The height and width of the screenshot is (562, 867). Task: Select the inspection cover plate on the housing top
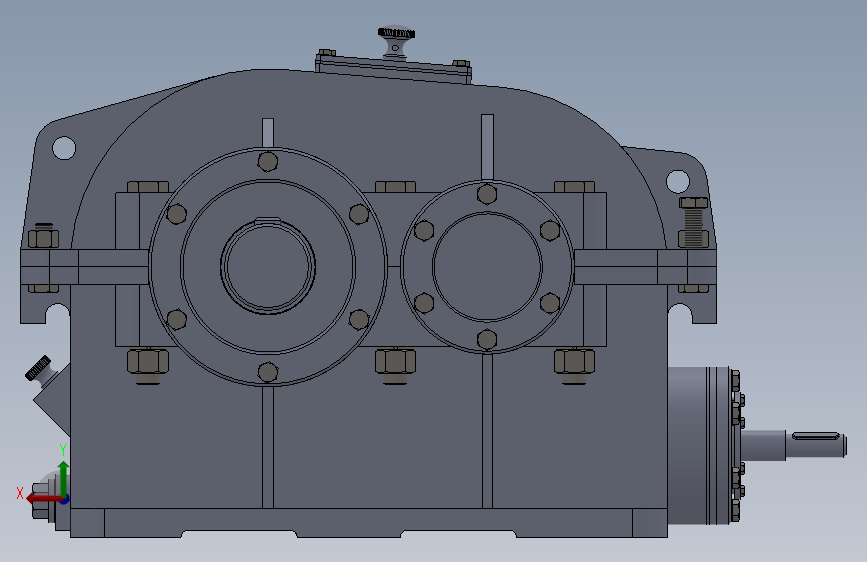tap(393, 69)
